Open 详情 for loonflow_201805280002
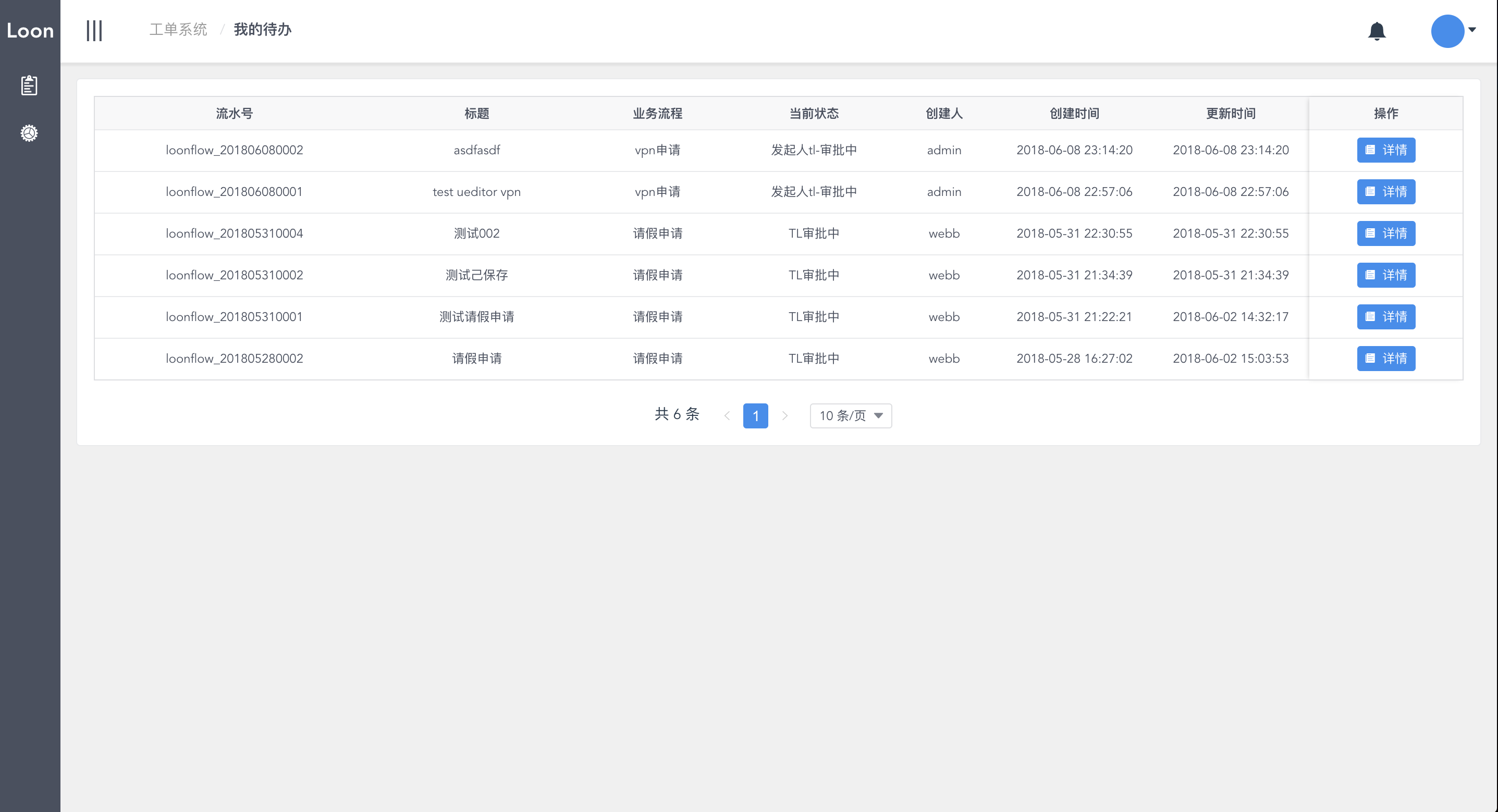This screenshot has height=812, width=1498. coord(1386,359)
